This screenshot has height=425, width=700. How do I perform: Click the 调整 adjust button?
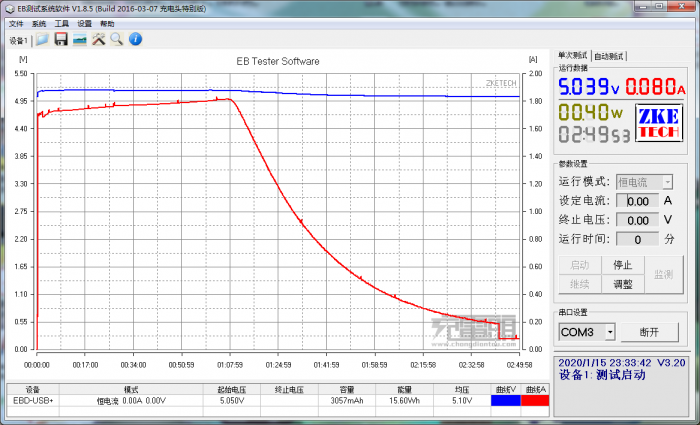pyautogui.click(x=623, y=283)
